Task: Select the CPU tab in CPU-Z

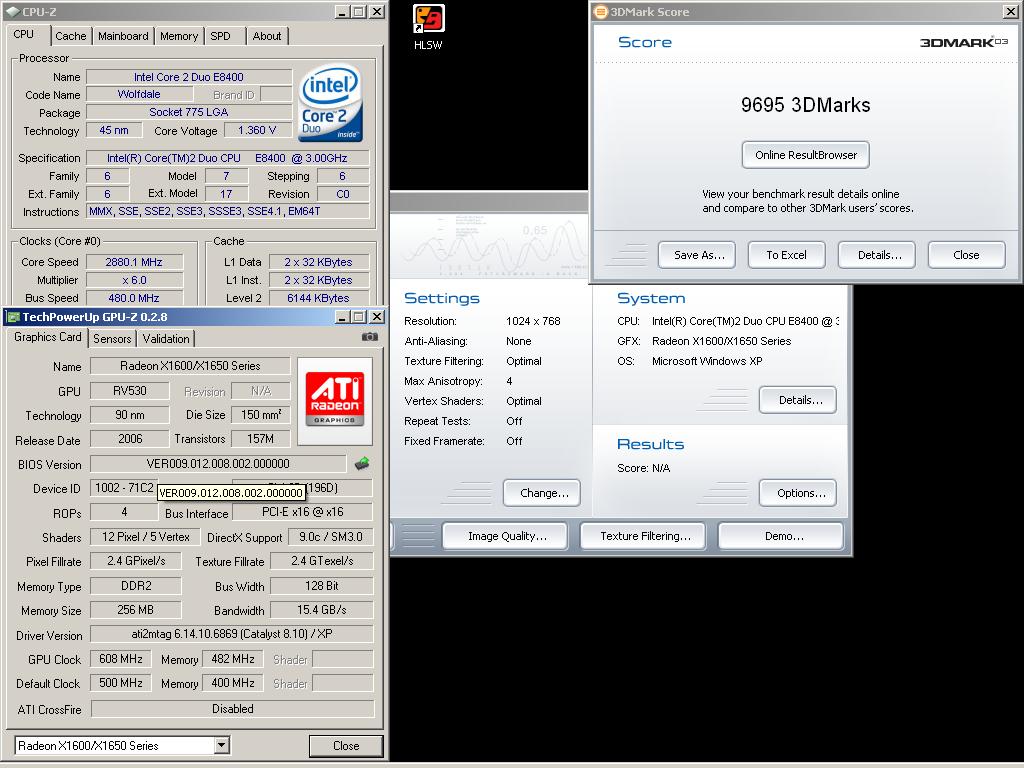Action: 24,34
